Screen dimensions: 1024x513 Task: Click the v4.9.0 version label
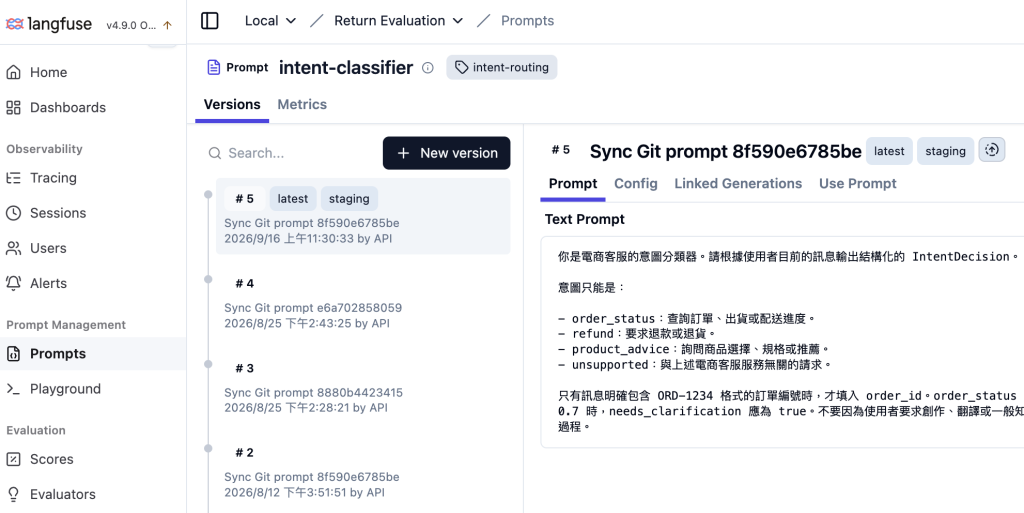[131, 25]
